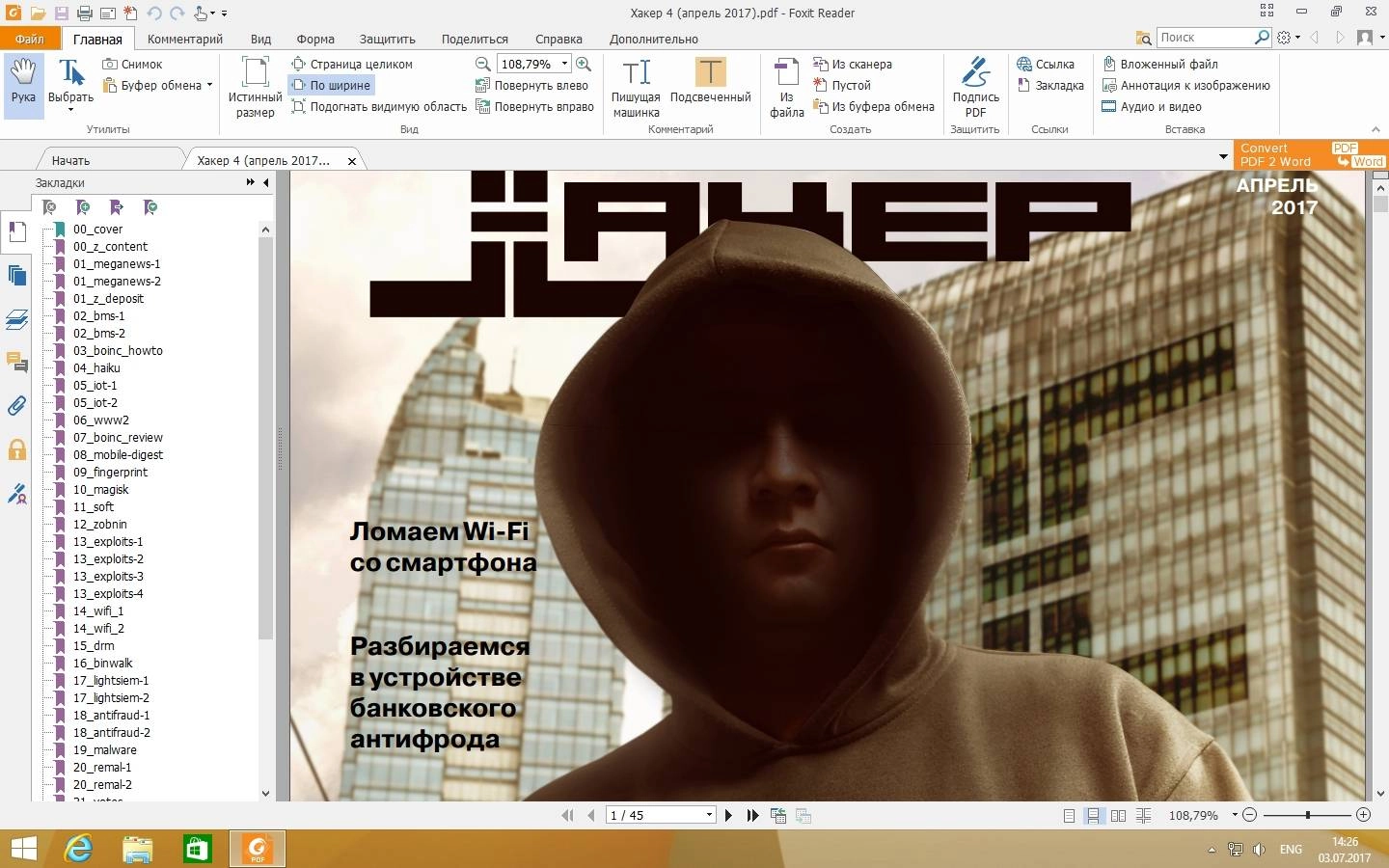Expand the bookmarks panel options arrows
Screen dimensions: 1389x868
point(251,182)
